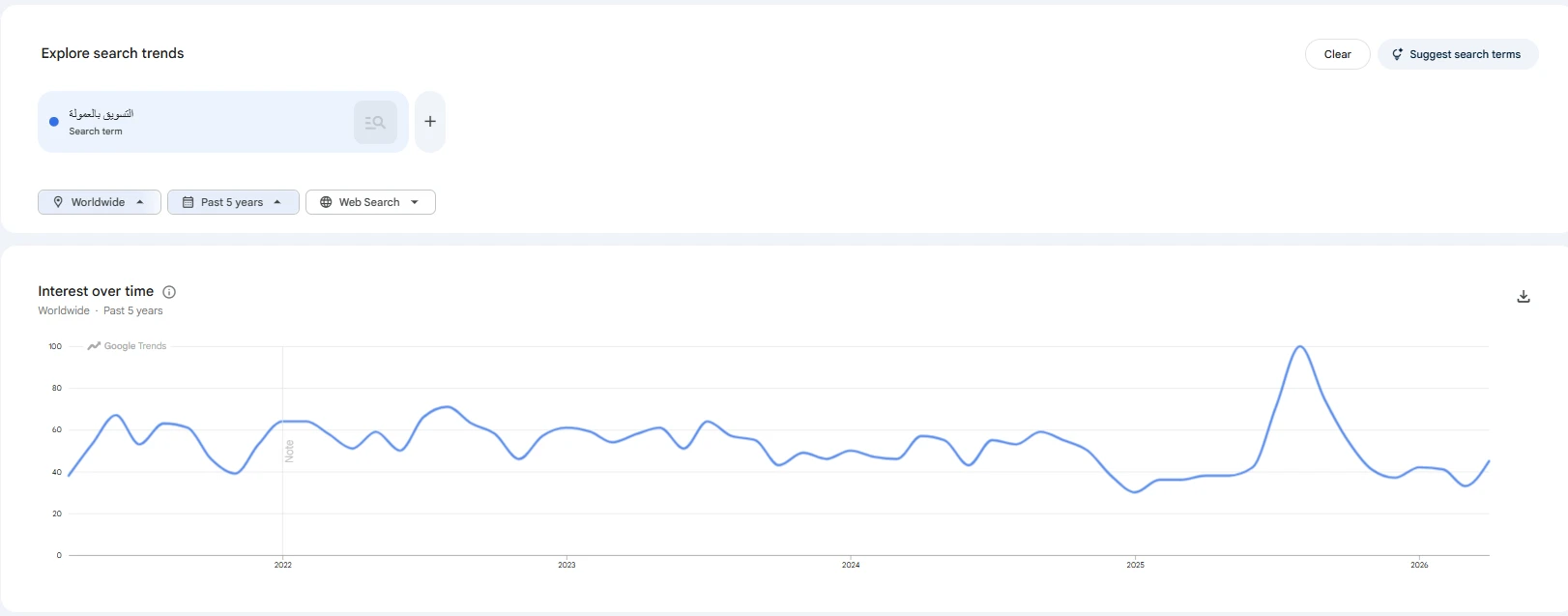This screenshot has width=1568, height=616.
Task: Click the search term explore icon
Action: 375,122
